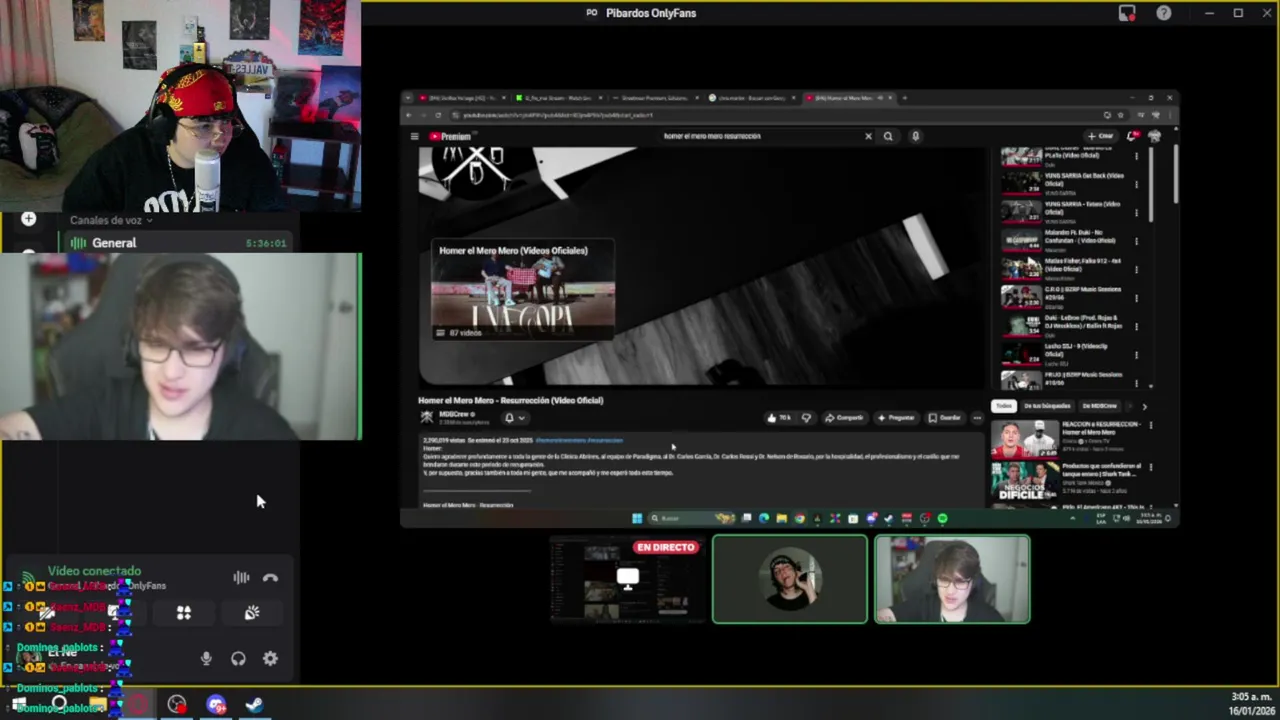Select the EN DIRECTO stream thumbnail
Image resolution: width=1280 pixels, height=720 pixels.
point(627,579)
